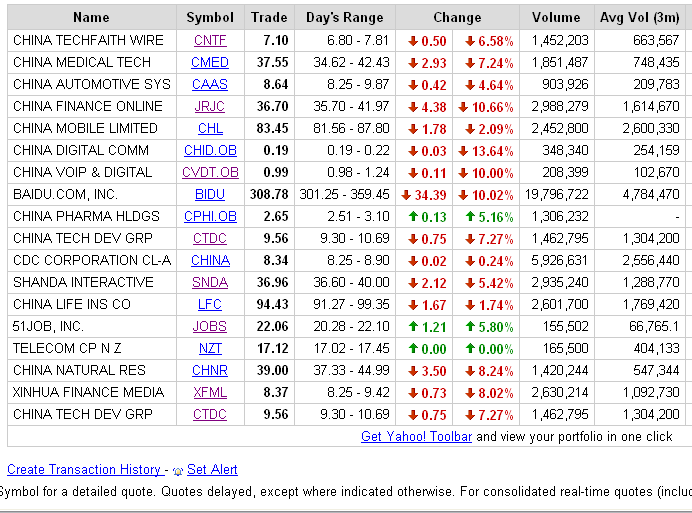
Task: Click the Avg Vol (3m) column header
Action: click(639, 17)
